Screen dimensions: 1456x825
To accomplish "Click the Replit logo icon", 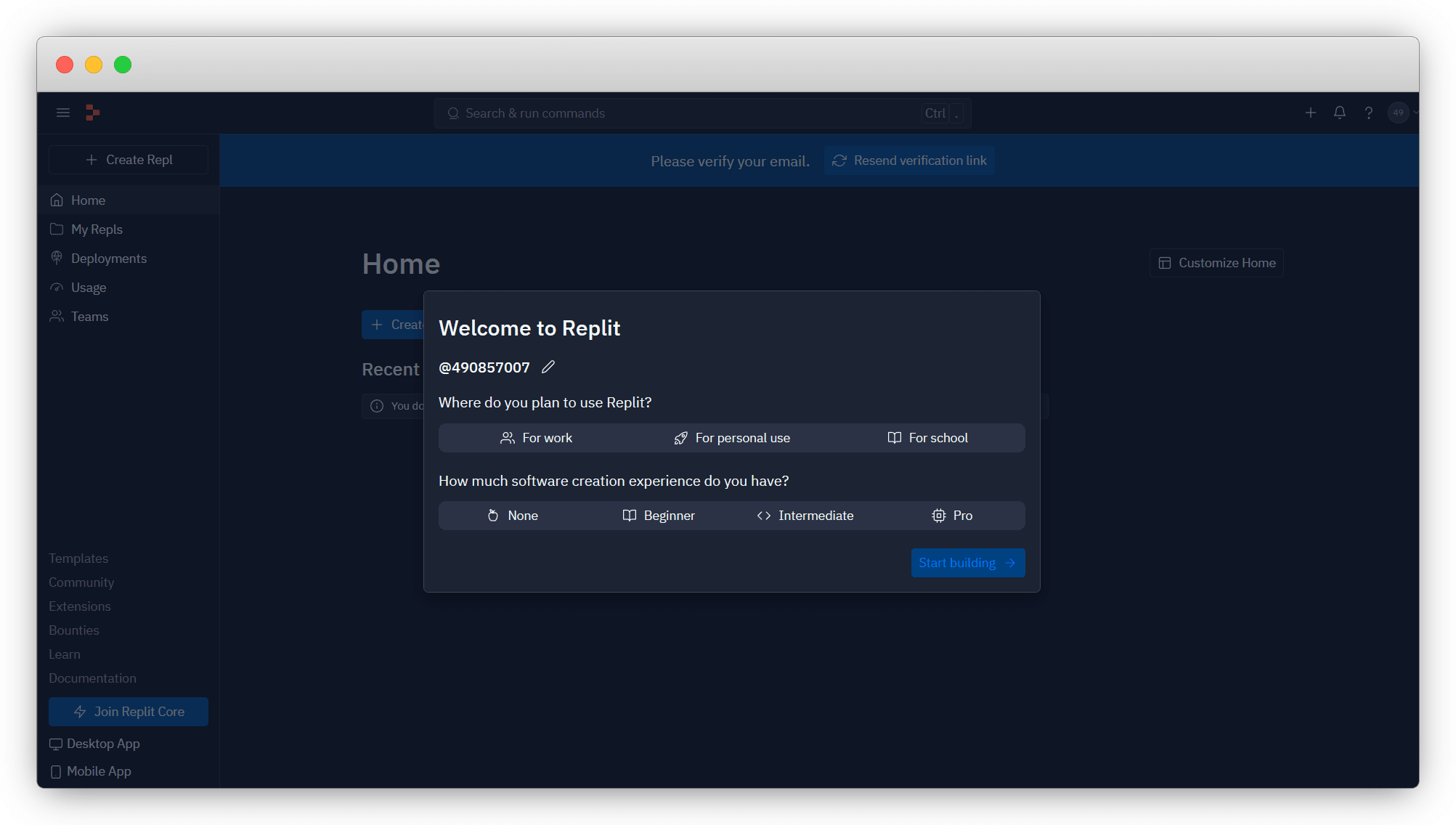I will pos(92,113).
